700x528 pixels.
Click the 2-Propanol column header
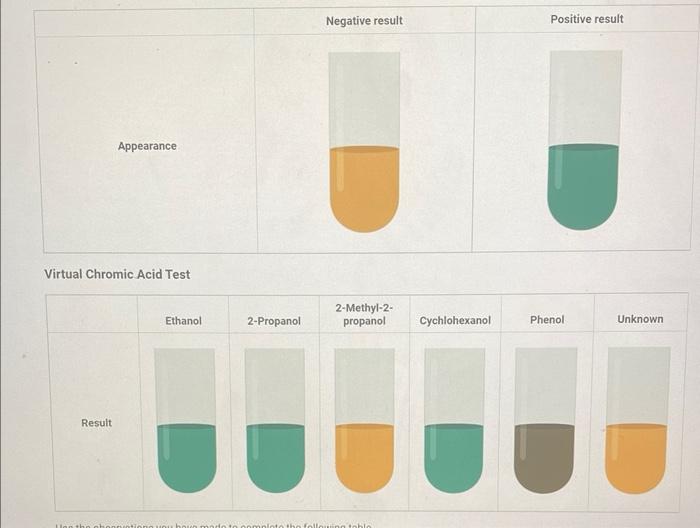pyautogui.click(x=274, y=321)
